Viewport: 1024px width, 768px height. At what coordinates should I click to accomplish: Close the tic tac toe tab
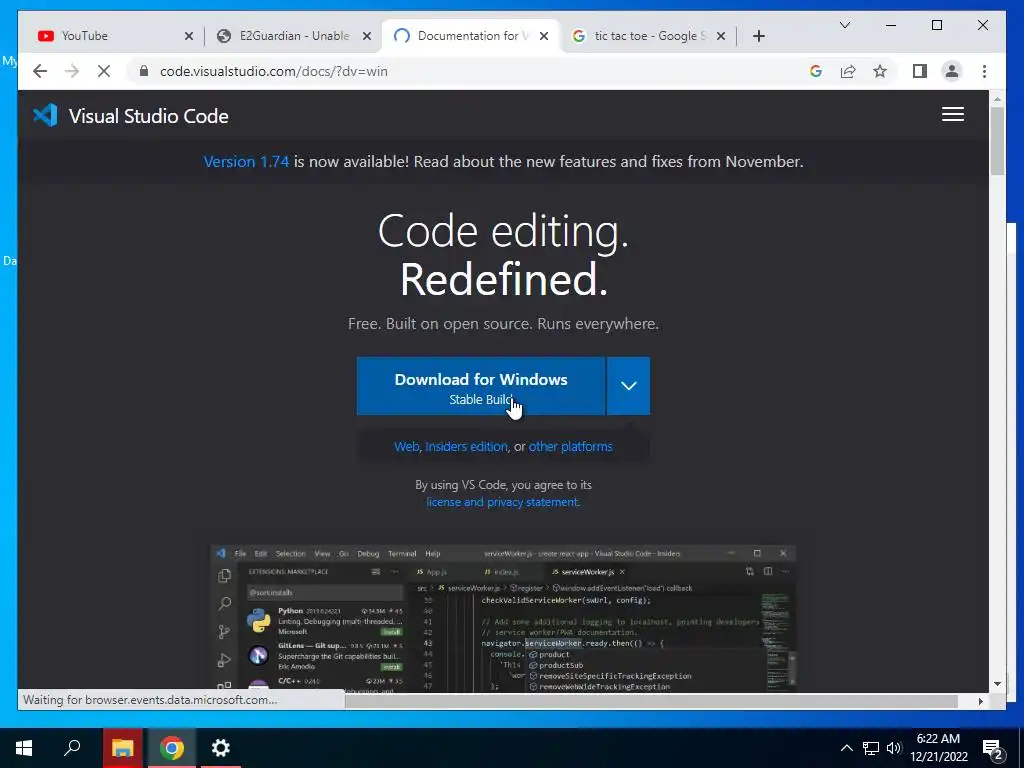click(x=721, y=36)
